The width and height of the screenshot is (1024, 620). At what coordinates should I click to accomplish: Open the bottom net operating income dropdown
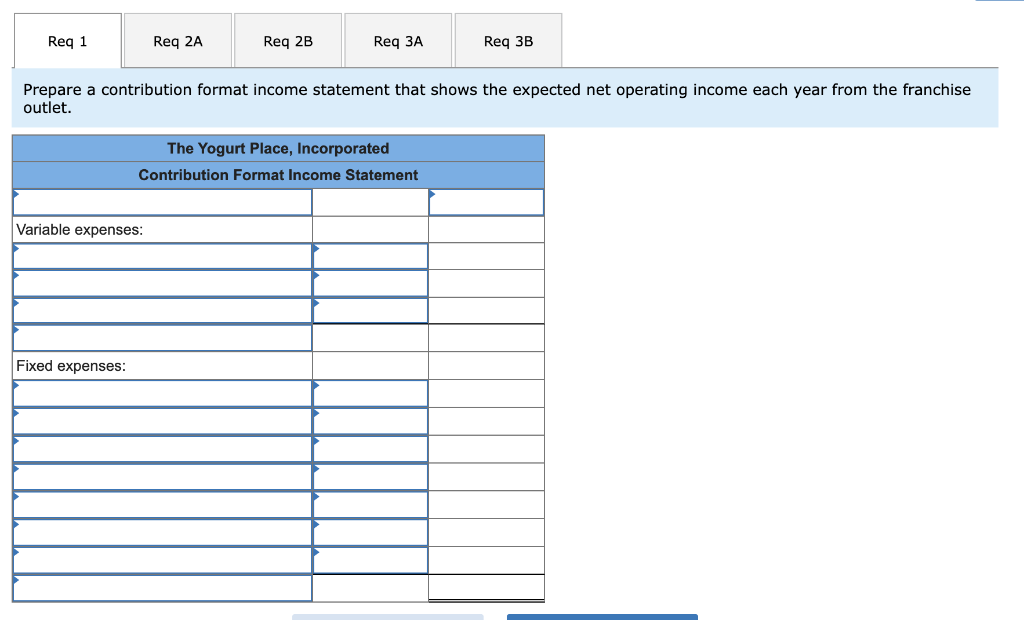coord(160,587)
